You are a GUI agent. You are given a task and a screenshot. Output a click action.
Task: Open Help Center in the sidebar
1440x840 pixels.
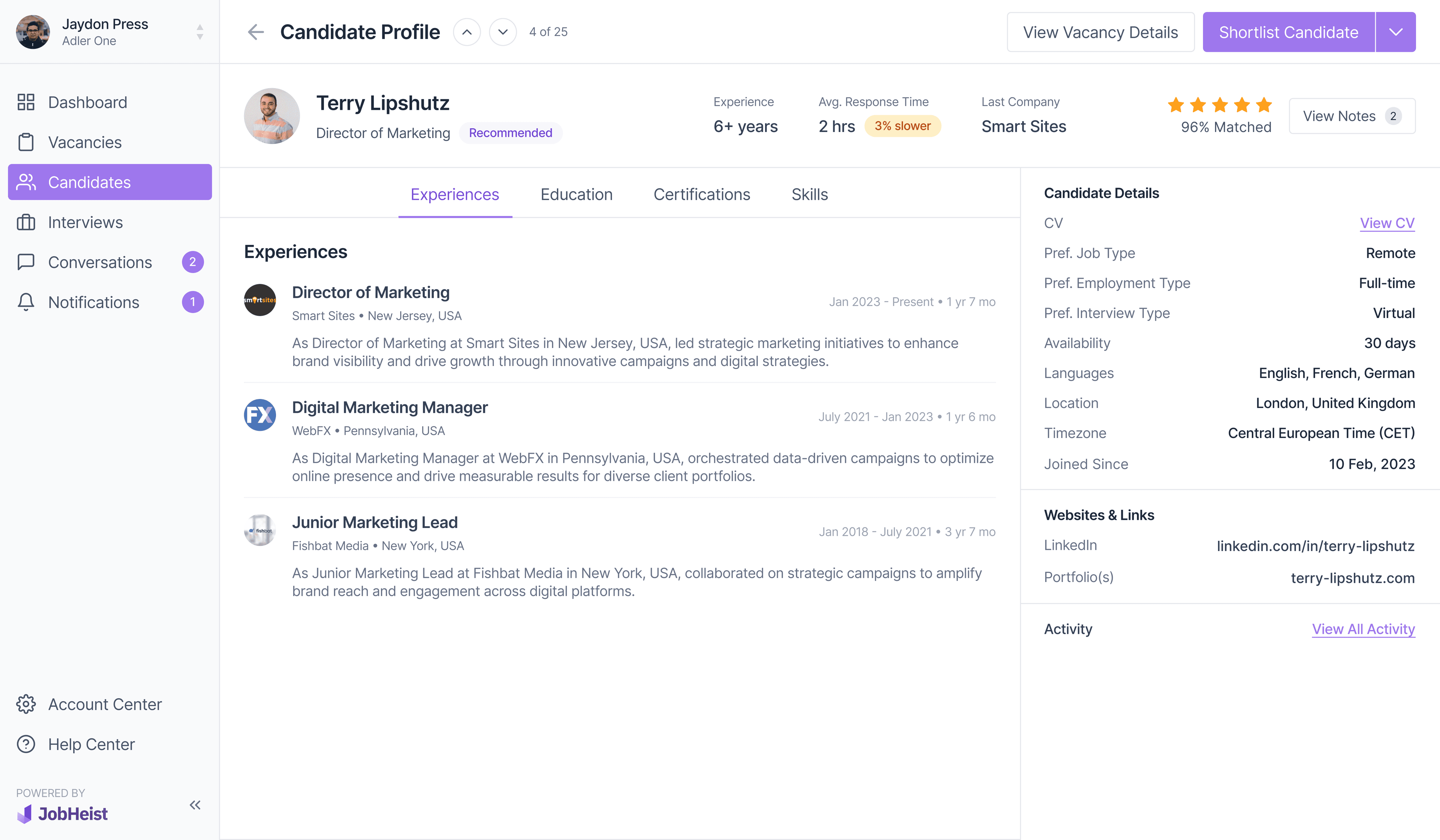[110, 744]
